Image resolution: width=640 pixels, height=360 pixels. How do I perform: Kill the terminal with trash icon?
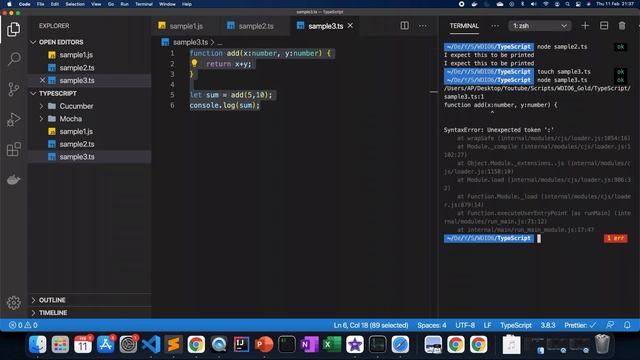[x=622, y=26]
